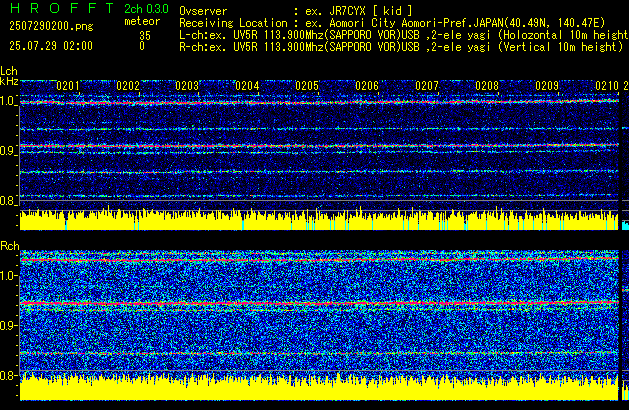Click time marker 0208

[x=487, y=86]
